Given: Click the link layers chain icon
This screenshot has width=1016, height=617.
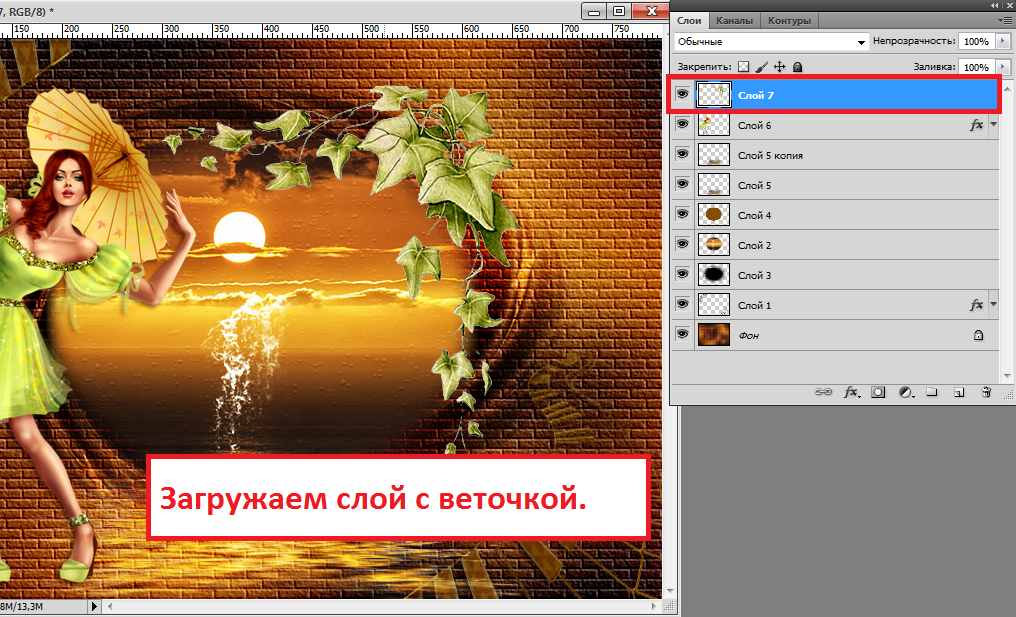Looking at the screenshot, I should 823,393.
